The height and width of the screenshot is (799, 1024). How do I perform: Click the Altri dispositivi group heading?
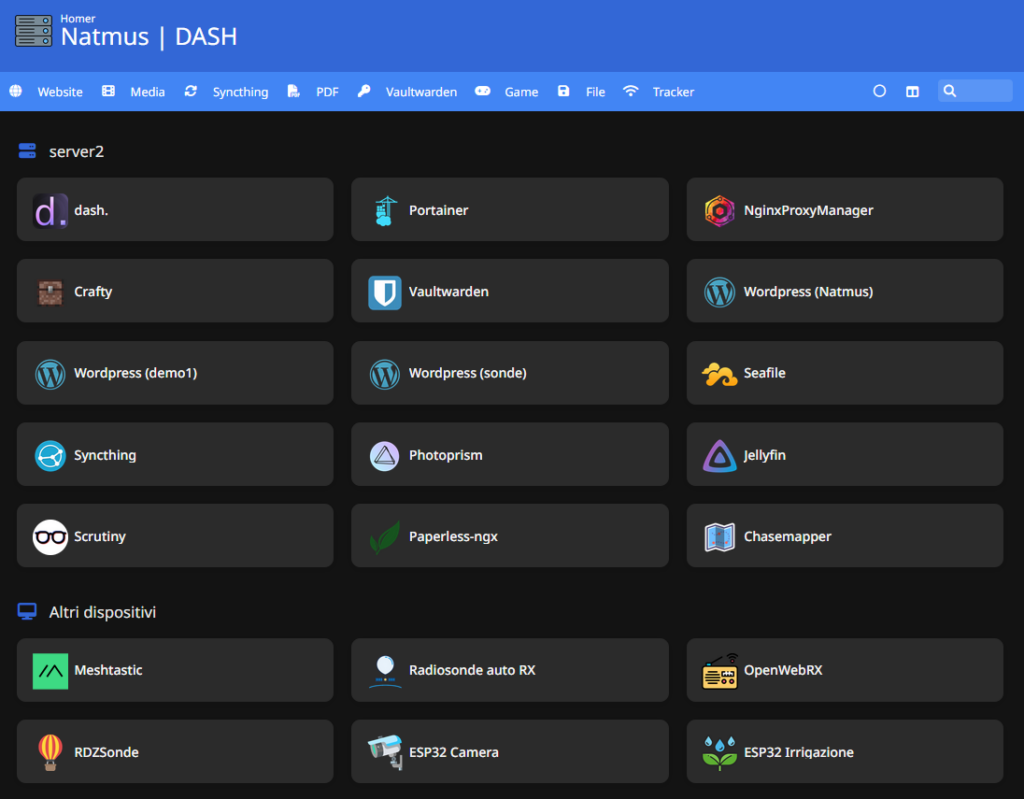coord(103,612)
